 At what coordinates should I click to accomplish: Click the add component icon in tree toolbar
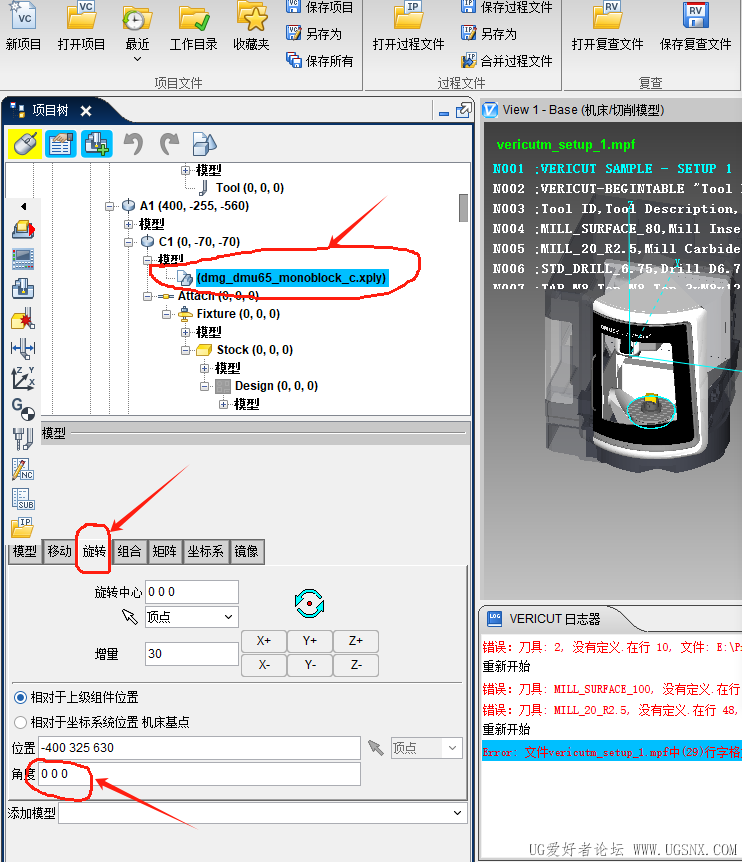point(97,144)
